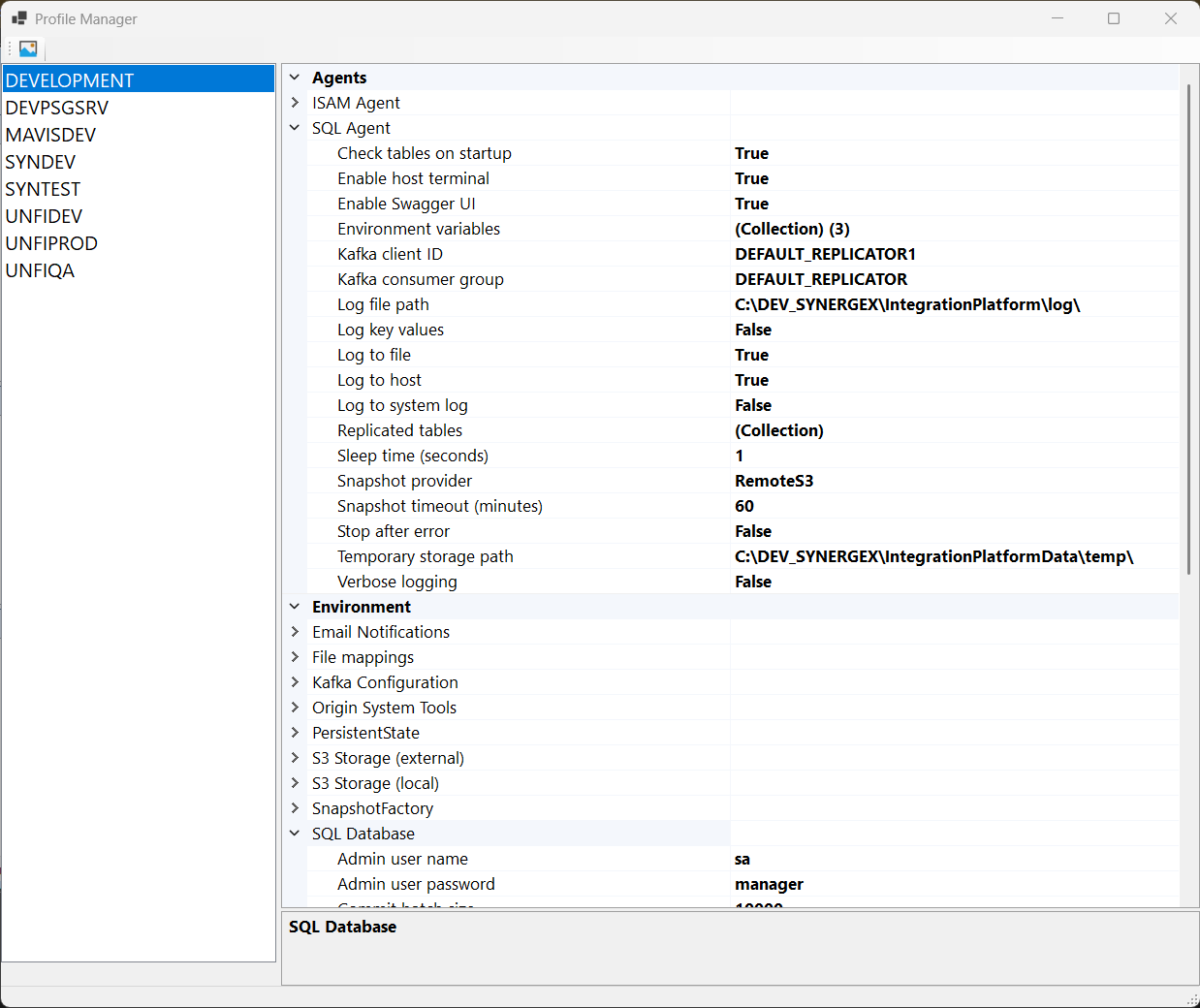Click the image icon in the toolbar
Viewport: 1200px width, 1008px height.
[x=28, y=48]
